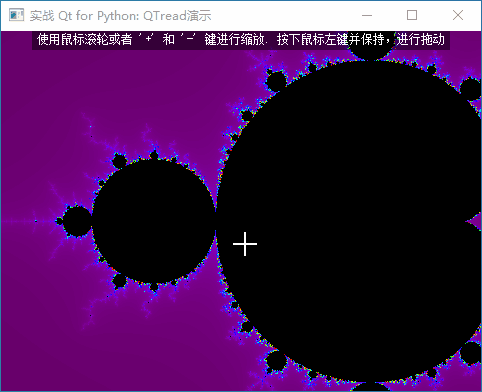Maximize the QTread demo window
Image resolution: width=482 pixels, height=392 pixels.
(412, 15)
